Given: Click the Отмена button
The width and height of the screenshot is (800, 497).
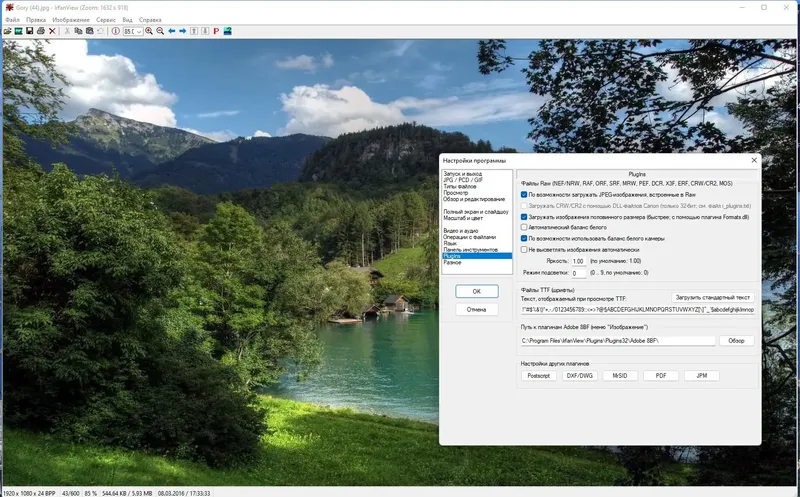Looking at the screenshot, I should tap(477, 309).
